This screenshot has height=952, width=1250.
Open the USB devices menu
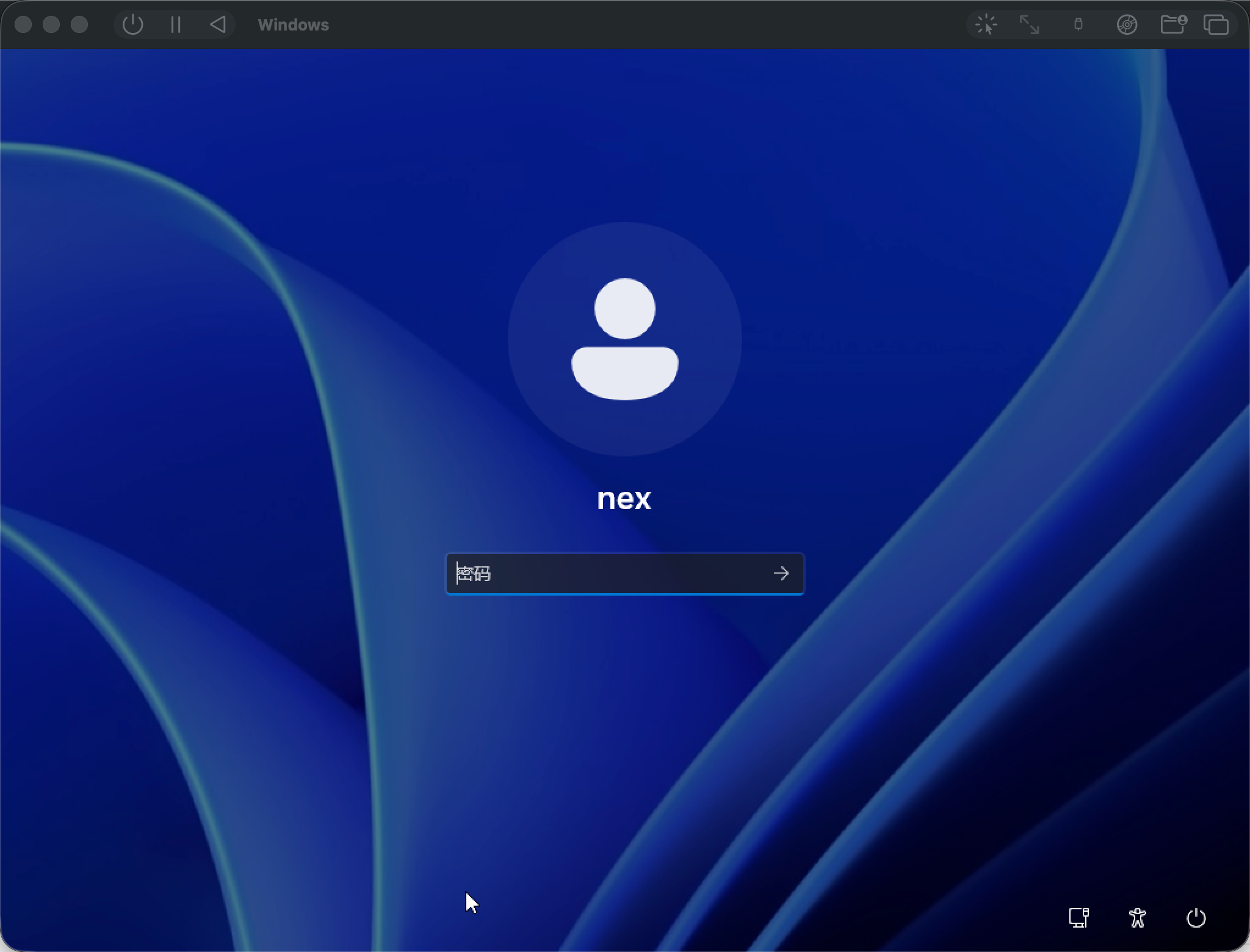click(x=1078, y=25)
